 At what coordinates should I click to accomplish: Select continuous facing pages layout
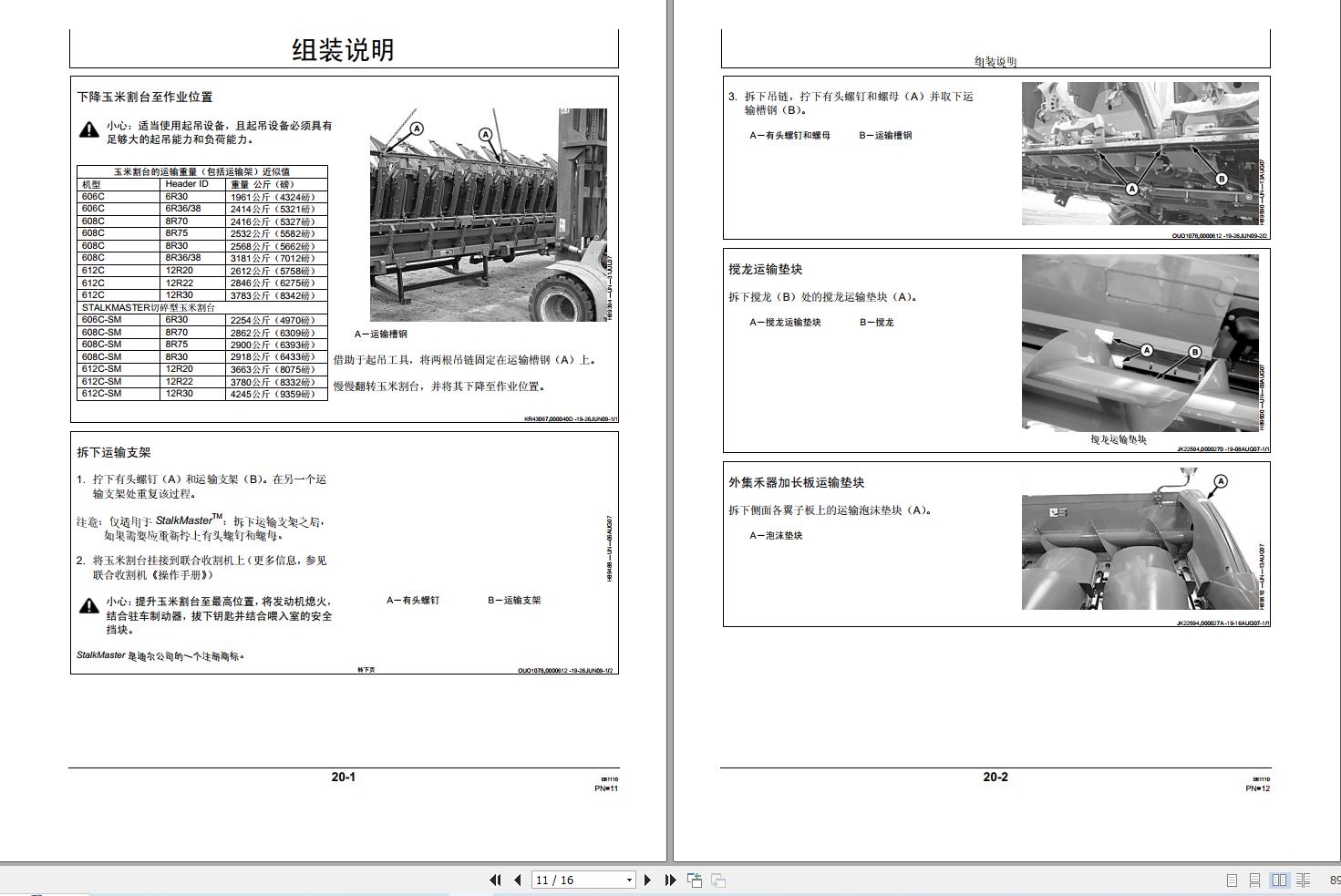click(1303, 881)
